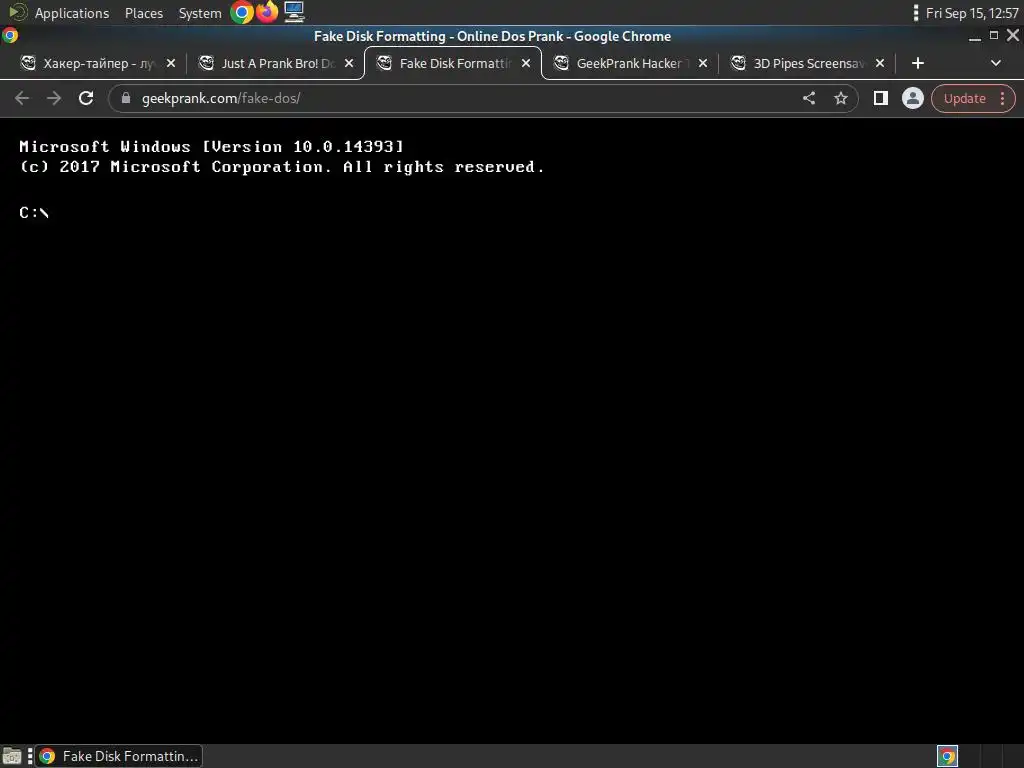Close the Chrome window
This screenshot has height=768, width=1024.
point(1013,35)
